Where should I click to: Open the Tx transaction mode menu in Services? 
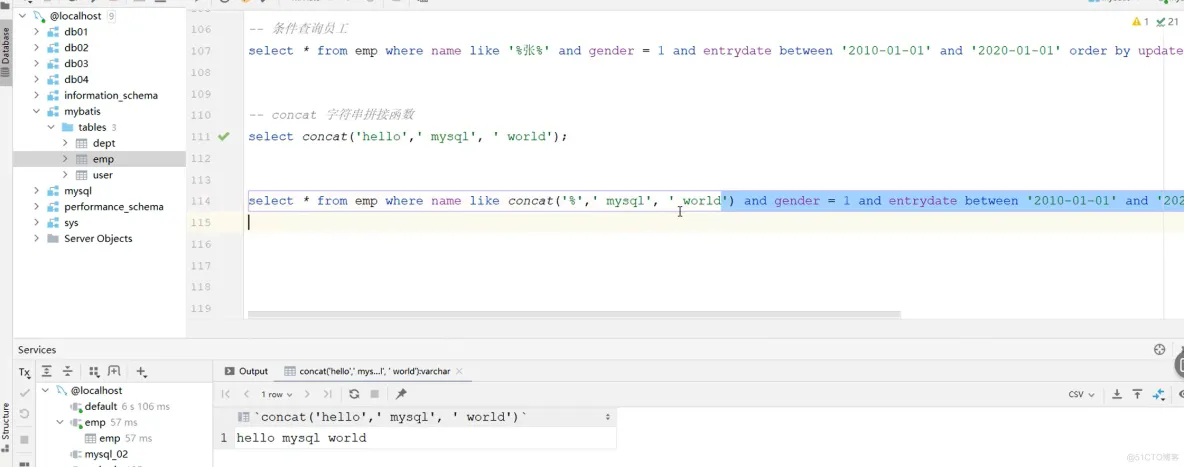click(x=25, y=372)
